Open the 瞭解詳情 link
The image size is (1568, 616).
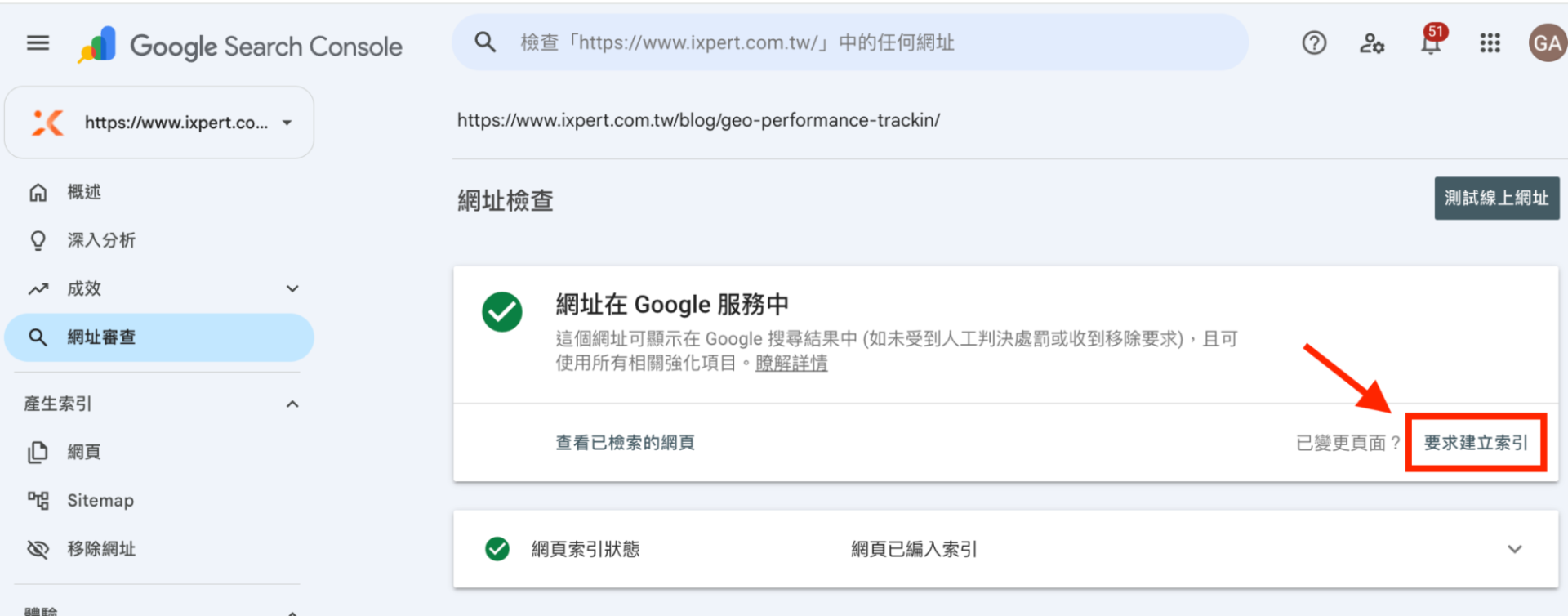pos(791,363)
